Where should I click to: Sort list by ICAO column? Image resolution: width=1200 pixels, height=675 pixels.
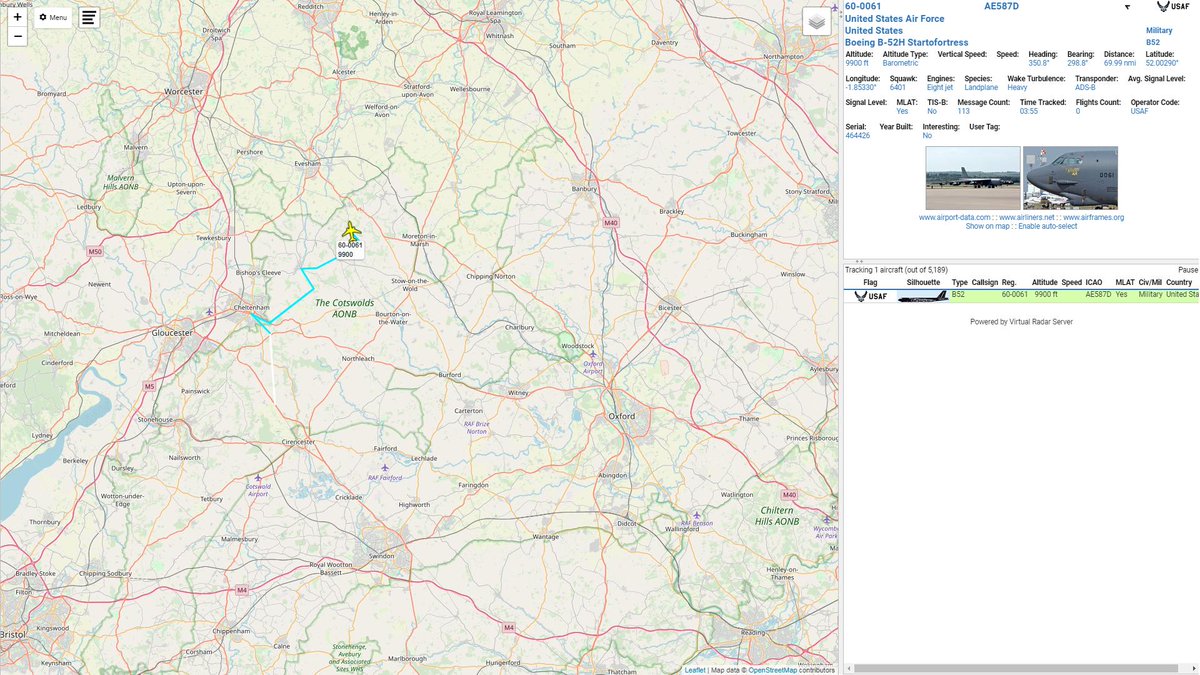click(x=1094, y=283)
